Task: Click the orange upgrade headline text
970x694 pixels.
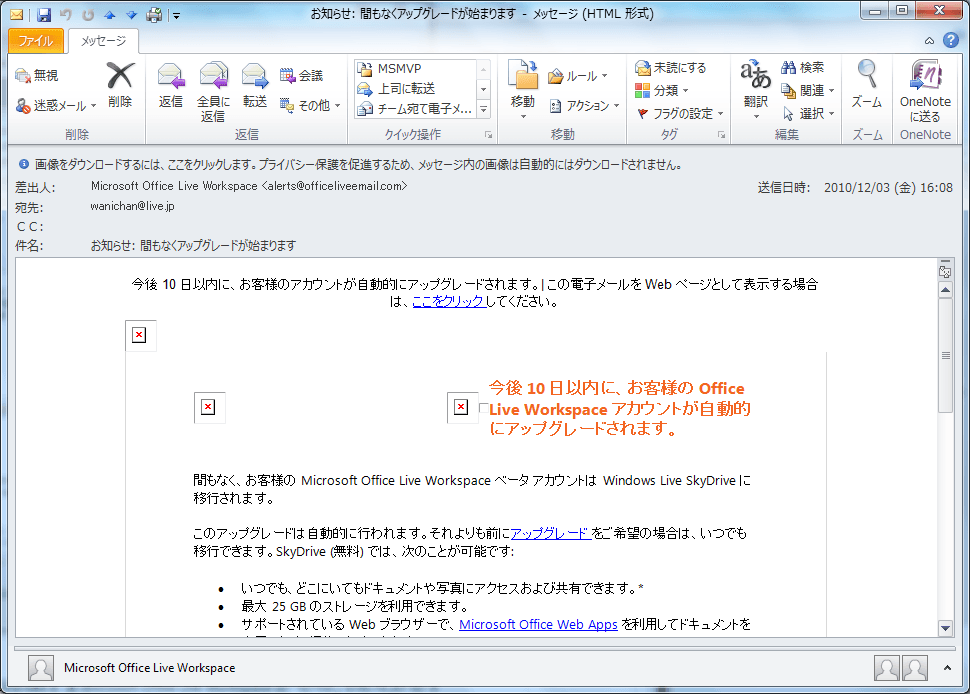Action: (619, 408)
